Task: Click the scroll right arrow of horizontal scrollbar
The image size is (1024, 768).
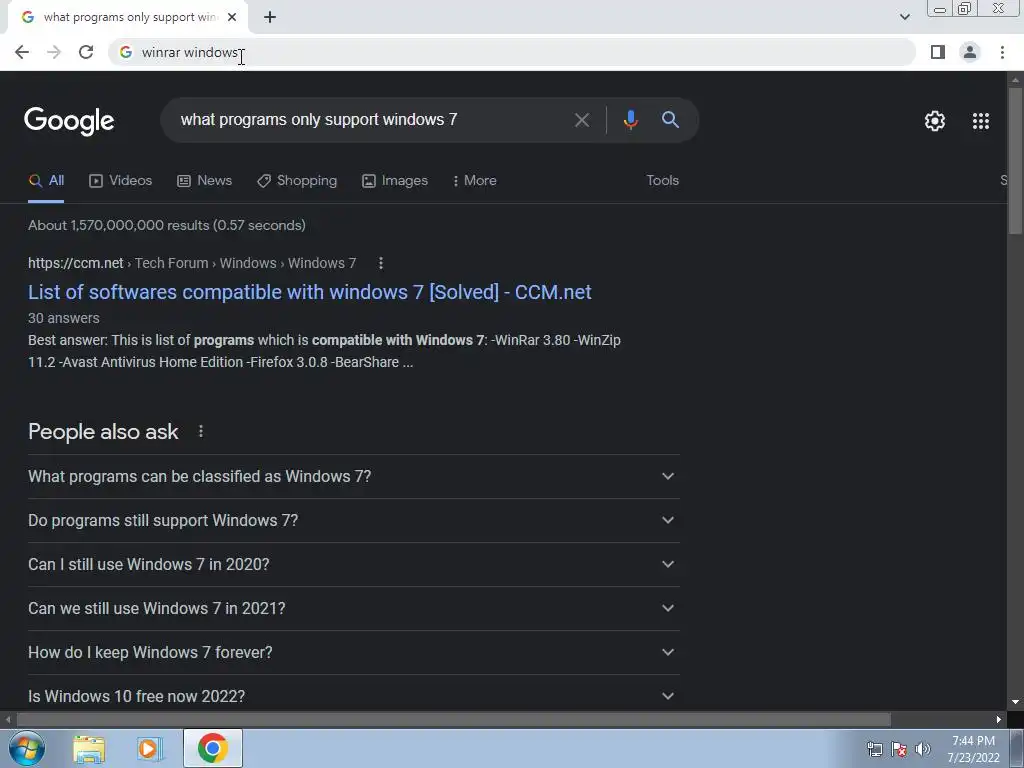Action: (x=999, y=720)
